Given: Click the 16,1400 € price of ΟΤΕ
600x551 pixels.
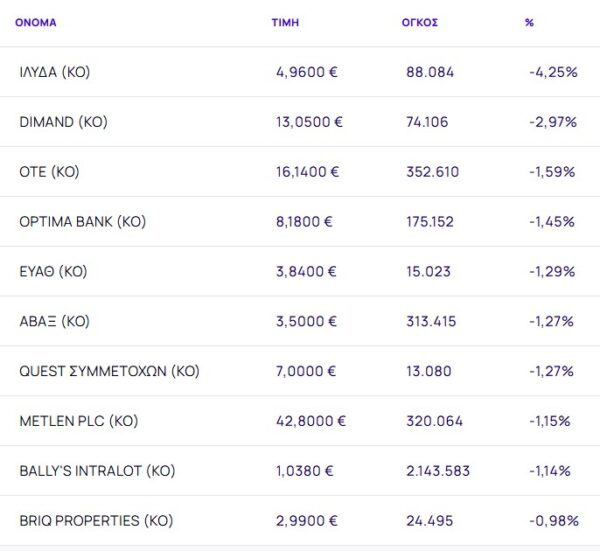Looking at the screenshot, I should [308, 172].
